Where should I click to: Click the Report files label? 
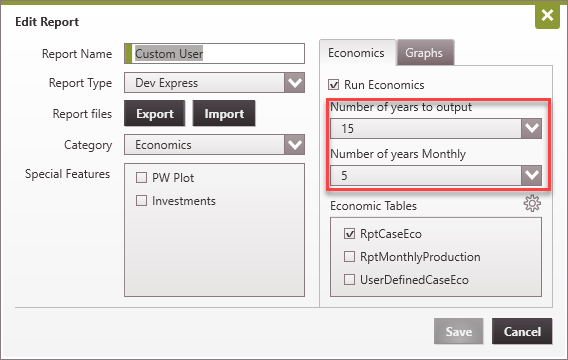(82, 114)
